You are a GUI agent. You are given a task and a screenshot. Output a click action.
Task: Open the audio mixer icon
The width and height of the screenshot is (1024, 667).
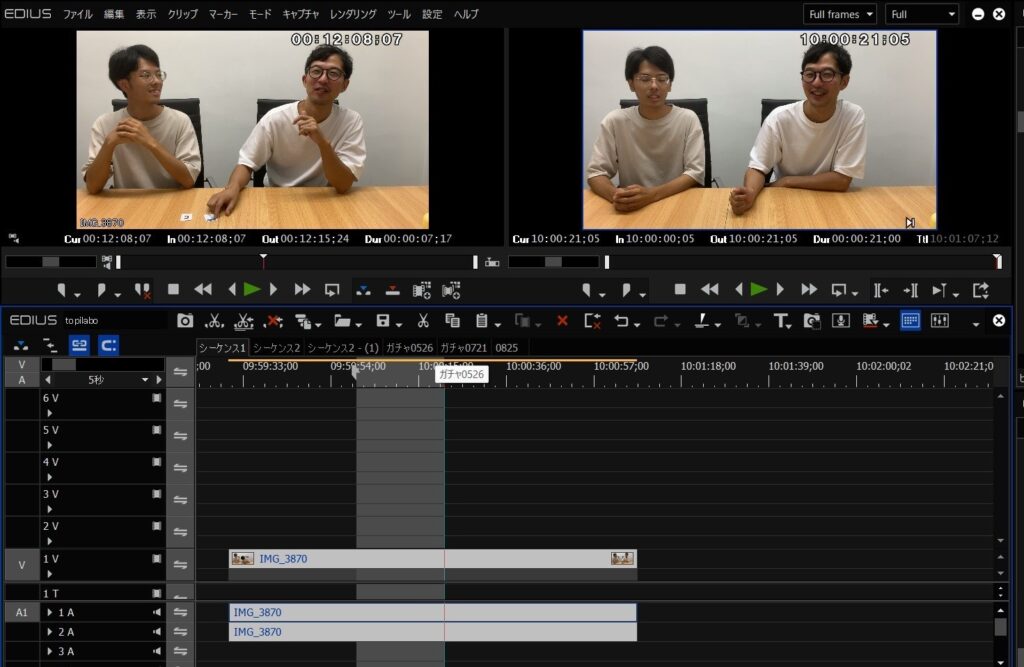click(x=939, y=321)
